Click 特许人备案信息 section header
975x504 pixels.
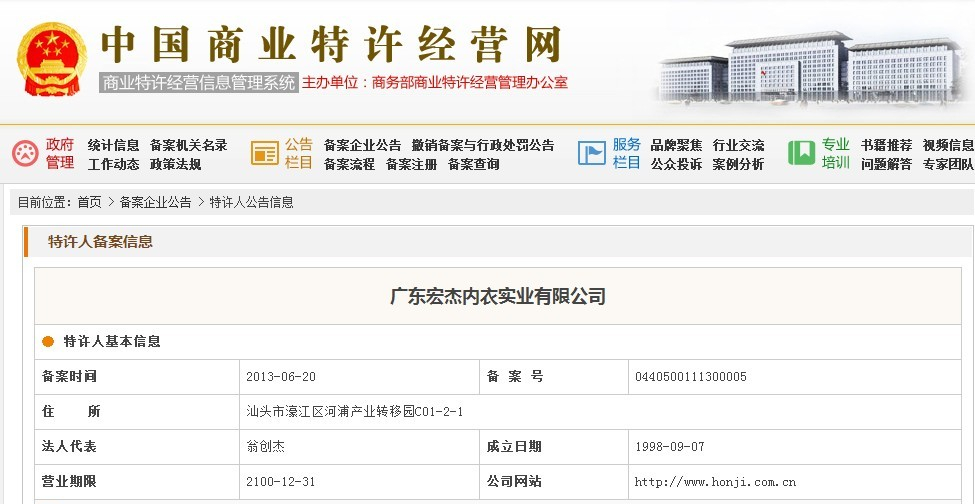click(100, 242)
